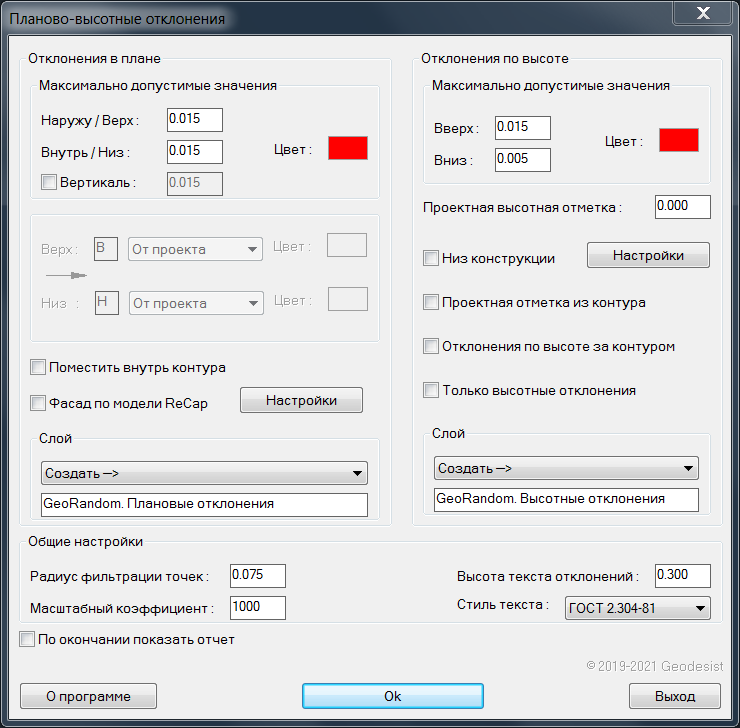Confirm with the Ok button
This screenshot has height=728, width=740.
tap(392, 696)
